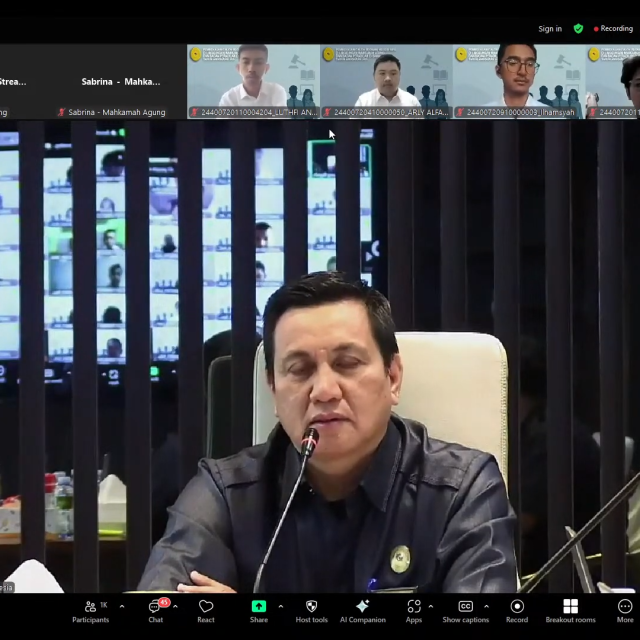
Task: Expand the Show captions options arrow
Action: tap(487, 606)
